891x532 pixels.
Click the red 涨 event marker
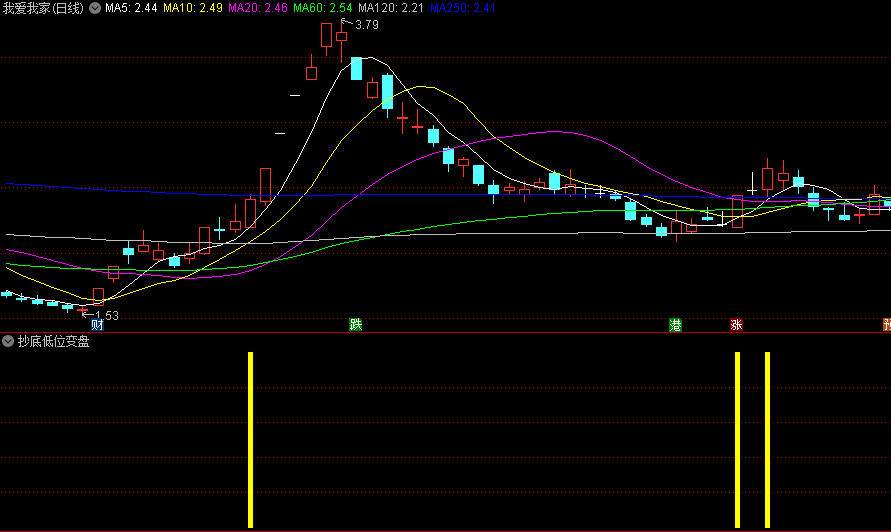[736, 325]
